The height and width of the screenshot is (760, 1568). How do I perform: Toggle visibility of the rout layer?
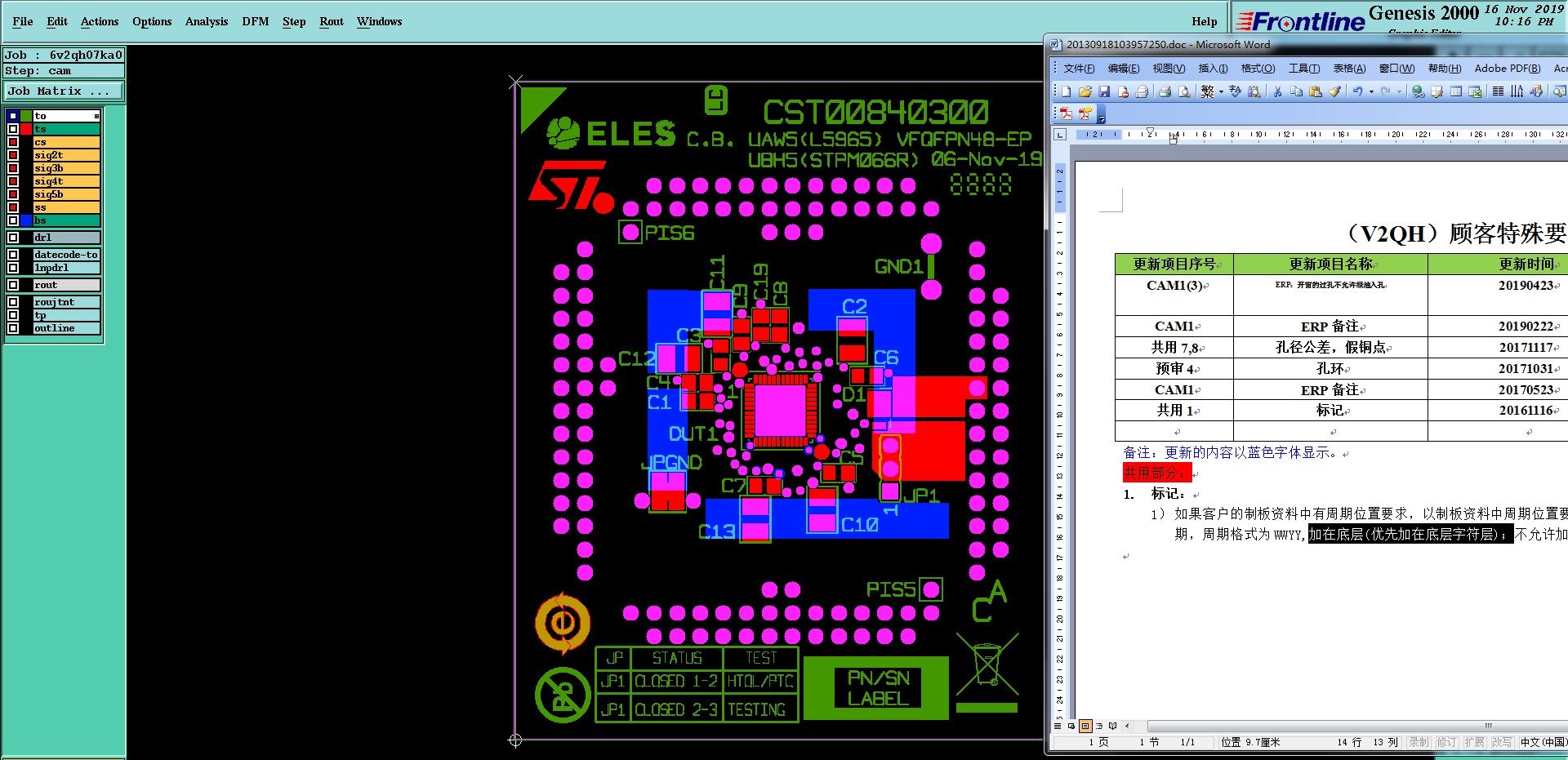13,285
